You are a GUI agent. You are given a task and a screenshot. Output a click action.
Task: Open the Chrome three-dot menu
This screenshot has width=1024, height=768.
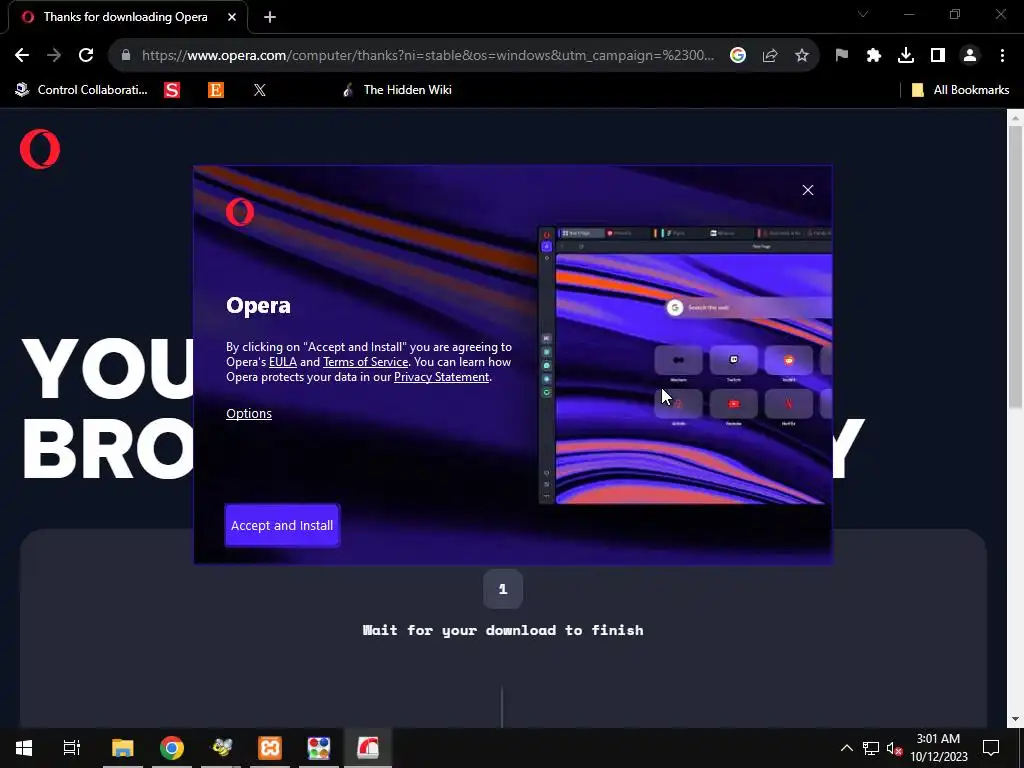point(1002,56)
